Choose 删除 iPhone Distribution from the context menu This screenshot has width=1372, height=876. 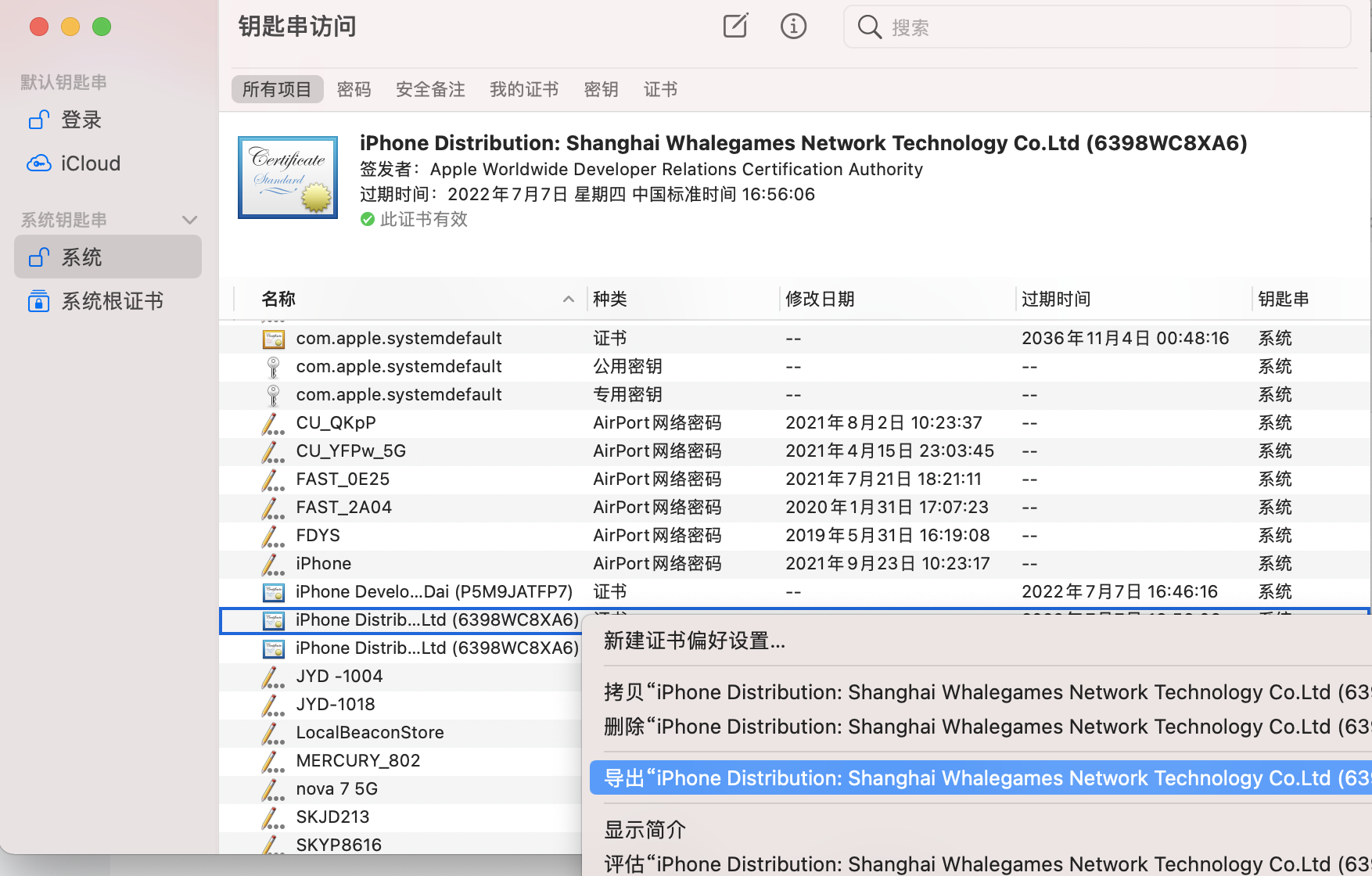click(980, 727)
